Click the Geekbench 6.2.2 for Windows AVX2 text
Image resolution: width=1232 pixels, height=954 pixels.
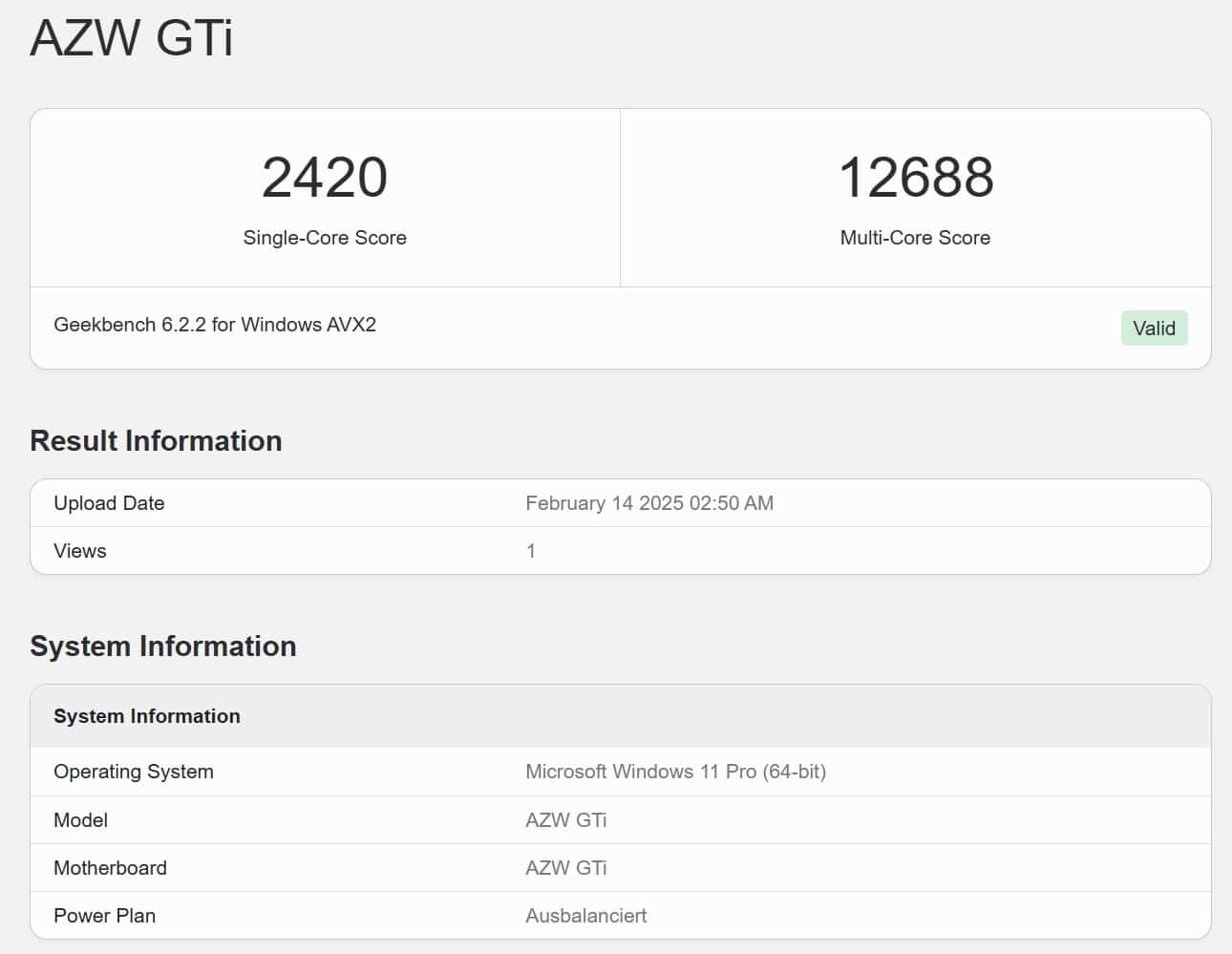(x=215, y=325)
